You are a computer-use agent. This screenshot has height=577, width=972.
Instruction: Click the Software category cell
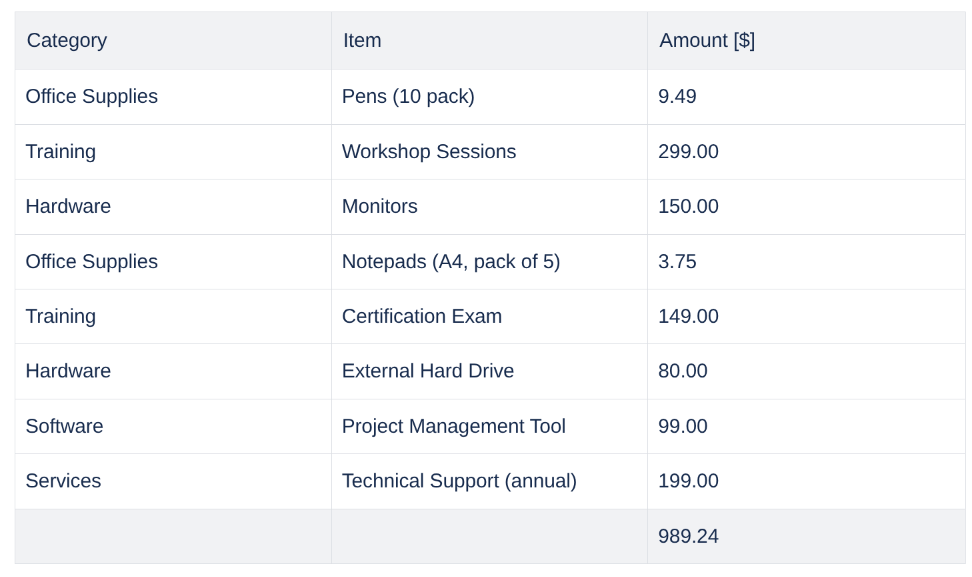[x=64, y=427]
